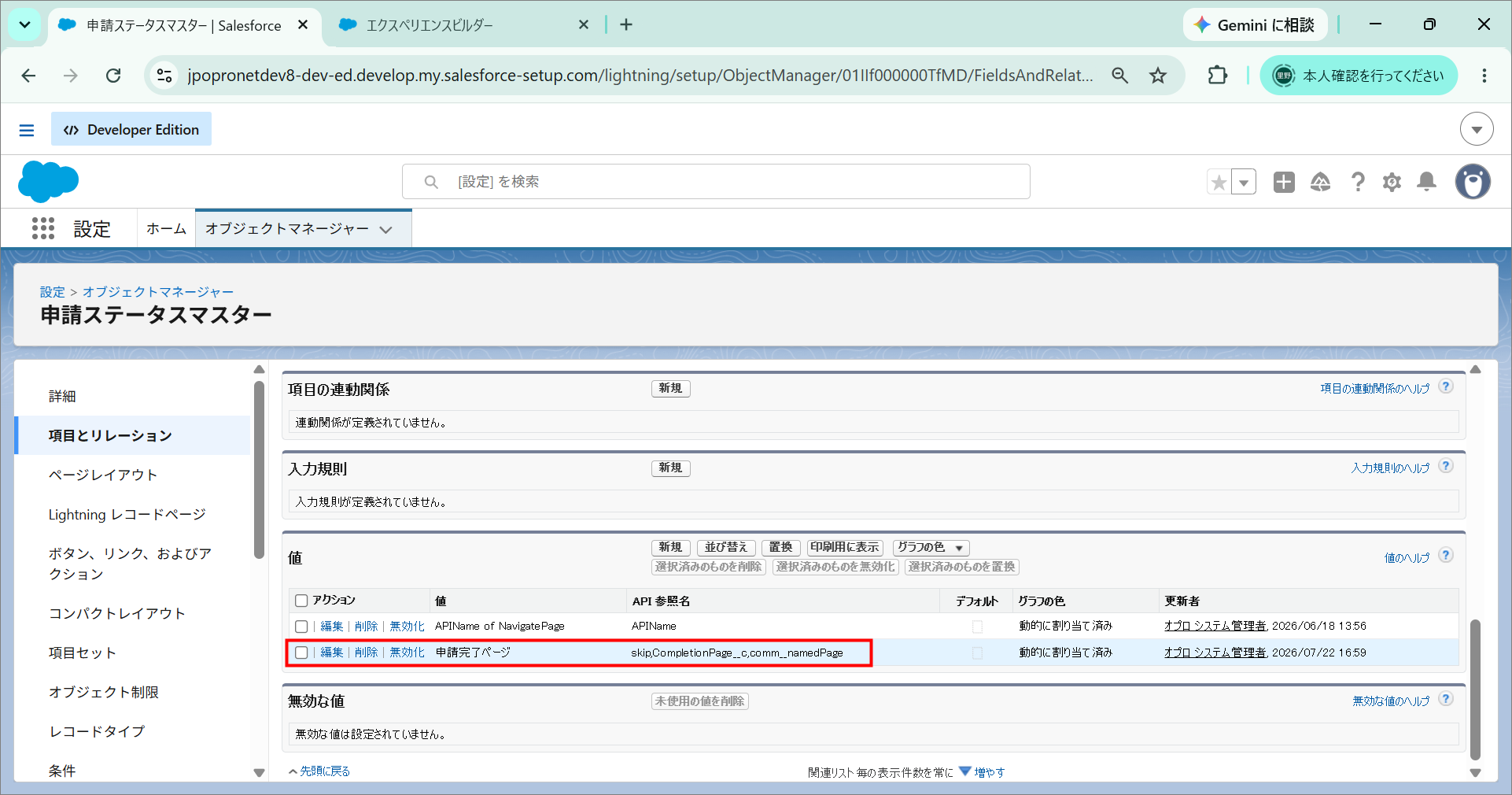Screen dimensions: 1512x795
Task: Open the Trailhead guidance icon
Action: coord(1320,182)
